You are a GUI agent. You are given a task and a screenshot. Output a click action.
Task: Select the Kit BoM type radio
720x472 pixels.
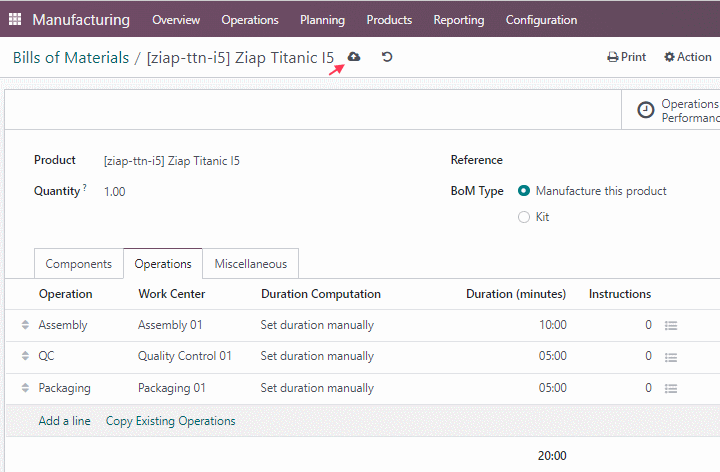click(x=524, y=217)
